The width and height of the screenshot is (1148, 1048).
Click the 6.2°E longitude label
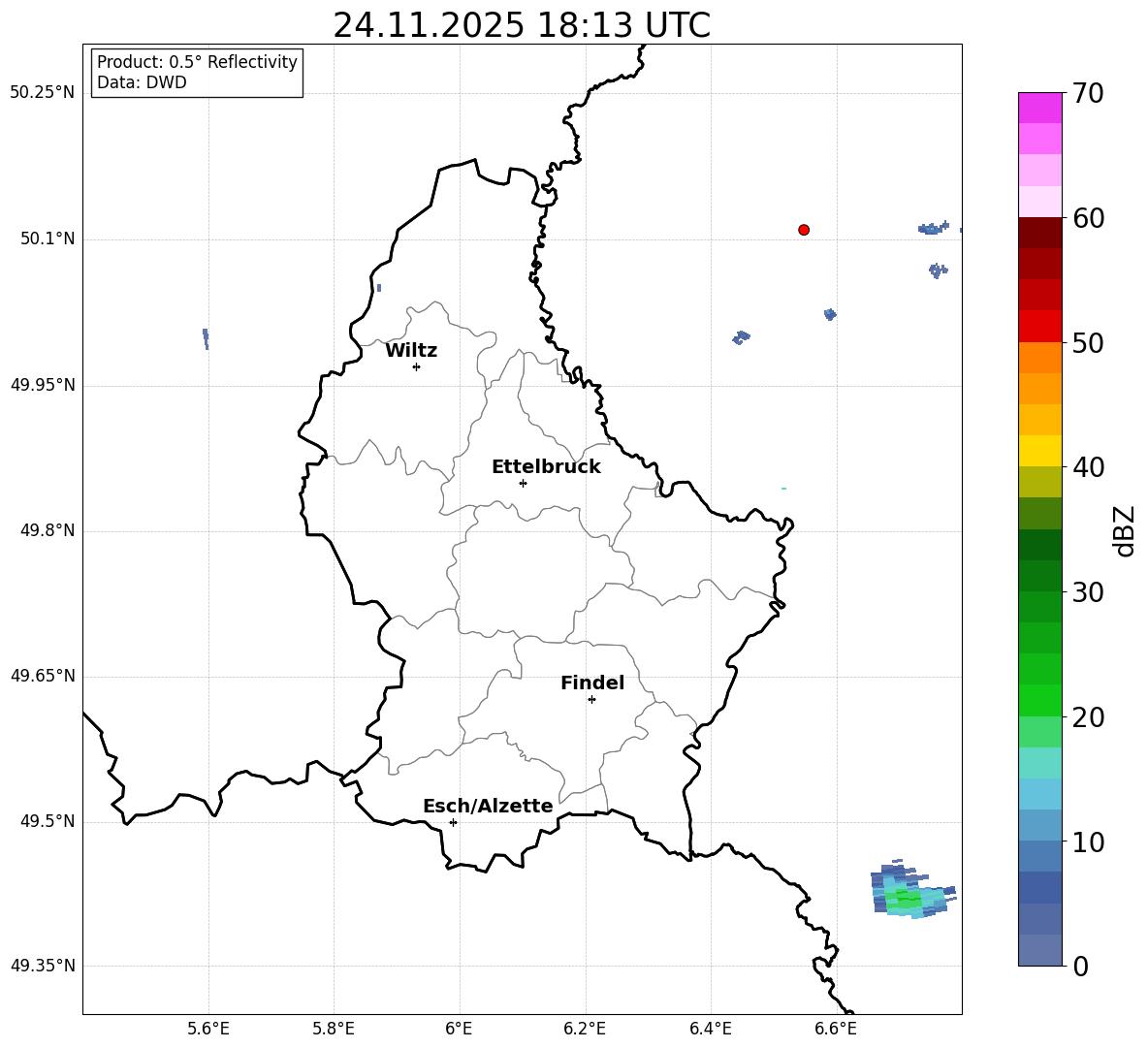585,1029
